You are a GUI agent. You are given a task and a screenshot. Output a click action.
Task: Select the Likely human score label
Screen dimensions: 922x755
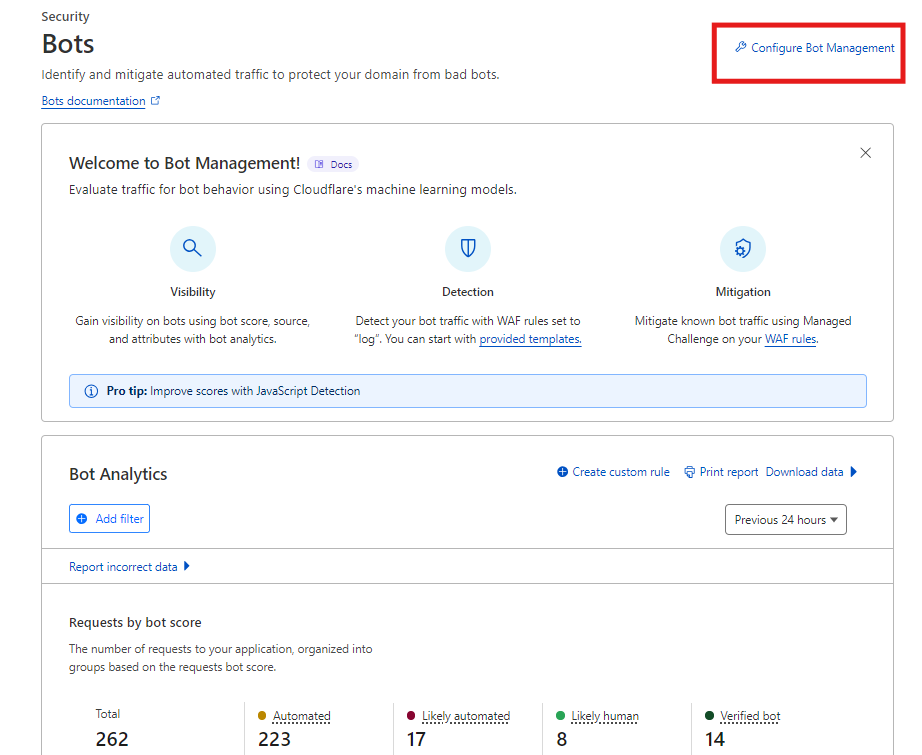pos(604,716)
